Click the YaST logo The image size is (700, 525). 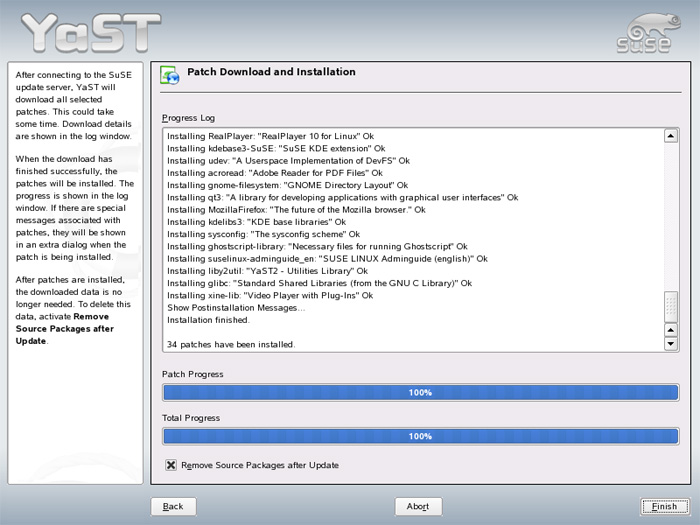click(92, 32)
